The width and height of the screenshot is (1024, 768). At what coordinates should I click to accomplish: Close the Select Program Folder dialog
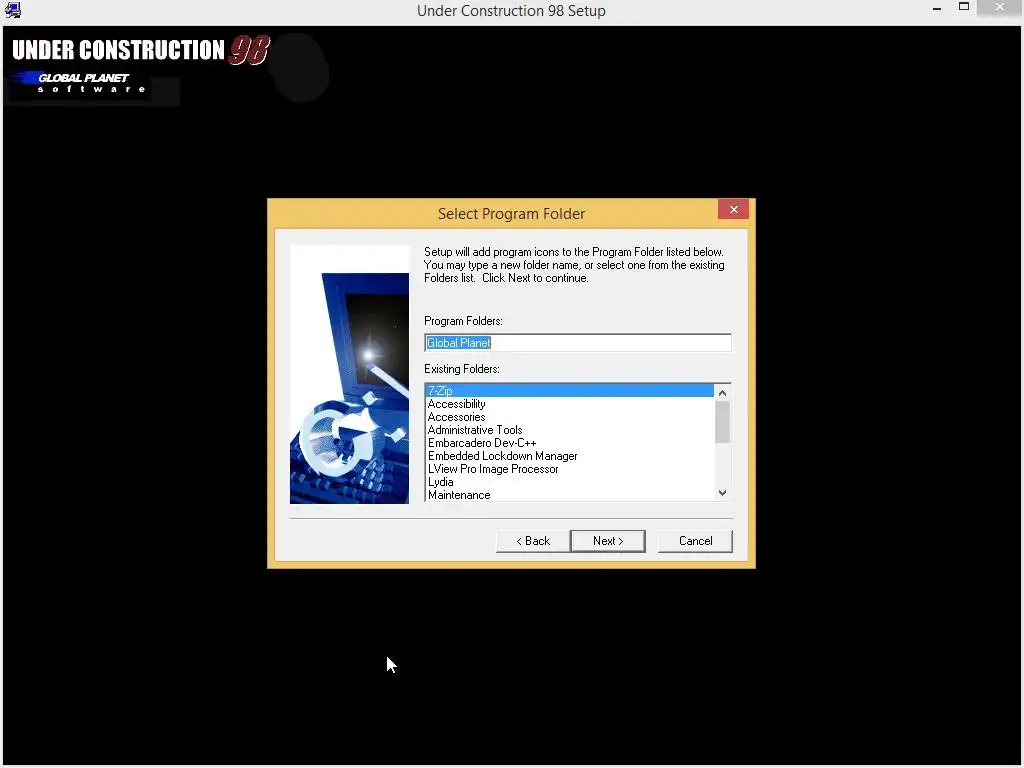(x=733, y=209)
